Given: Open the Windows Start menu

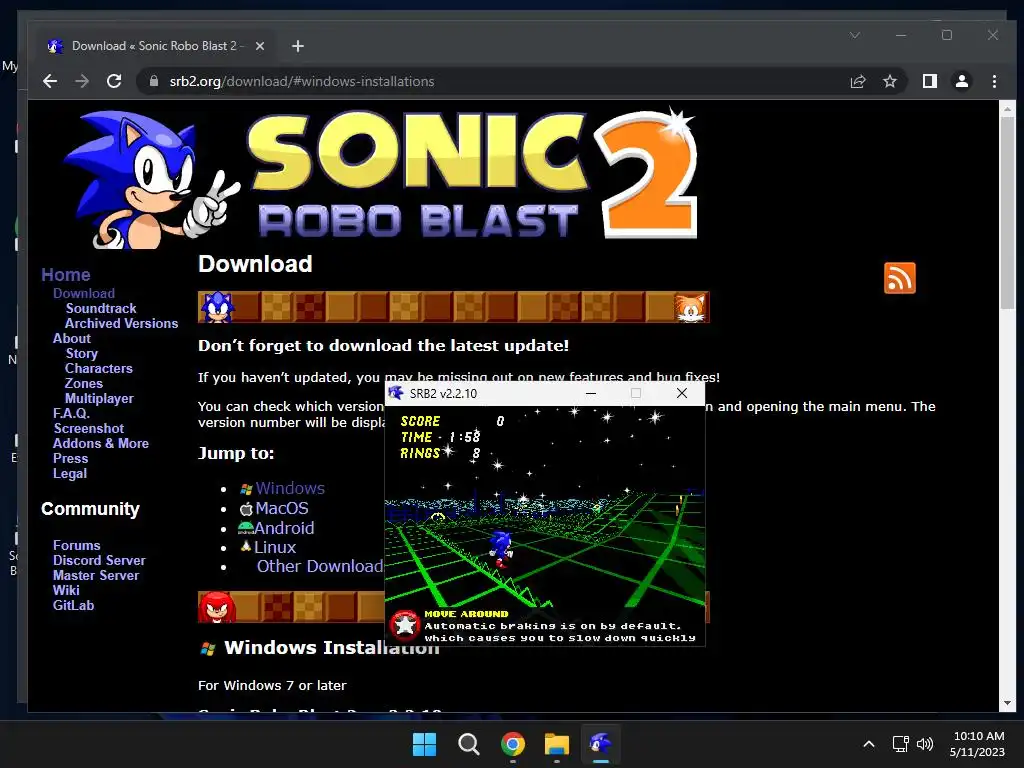Looking at the screenshot, I should 424,744.
